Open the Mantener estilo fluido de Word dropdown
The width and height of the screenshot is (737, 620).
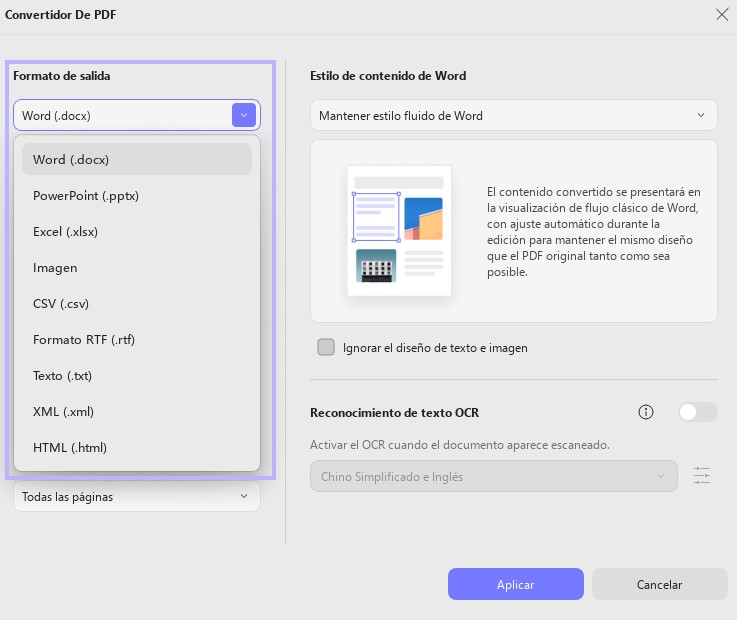[514, 115]
